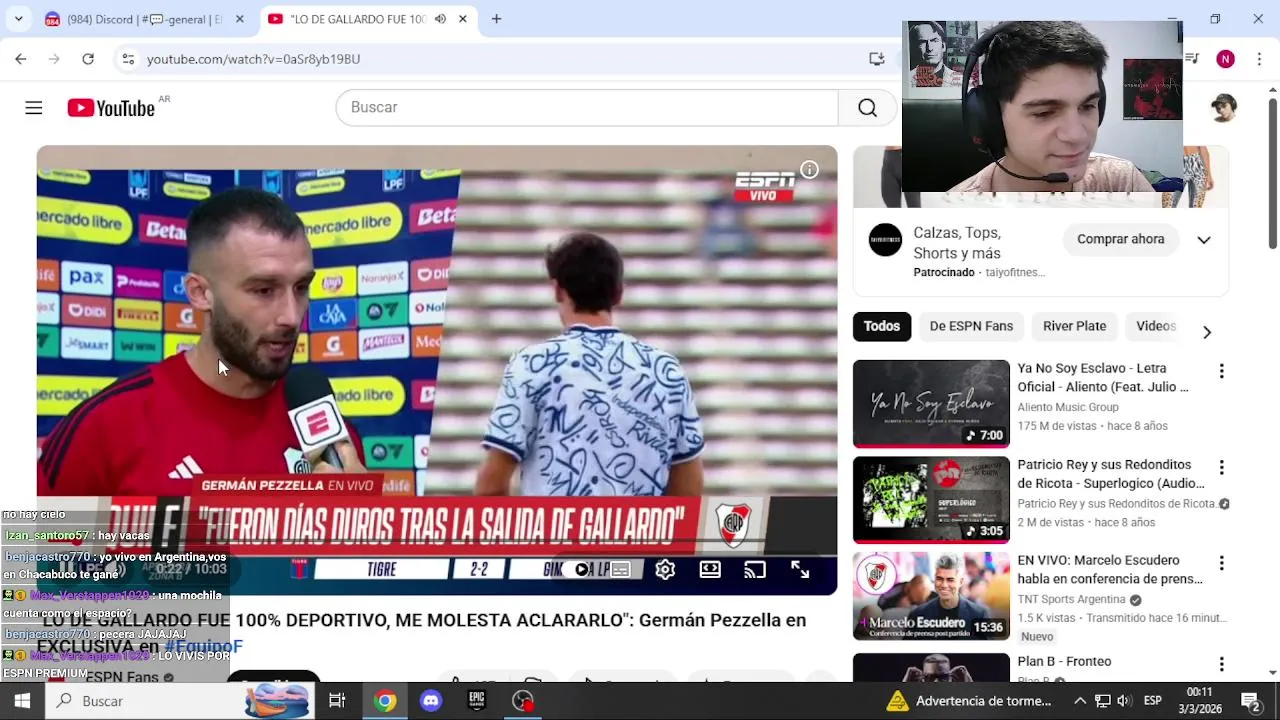Open Aliento Music Group channel
The width and height of the screenshot is (1280, 720).
point(1068,407)
